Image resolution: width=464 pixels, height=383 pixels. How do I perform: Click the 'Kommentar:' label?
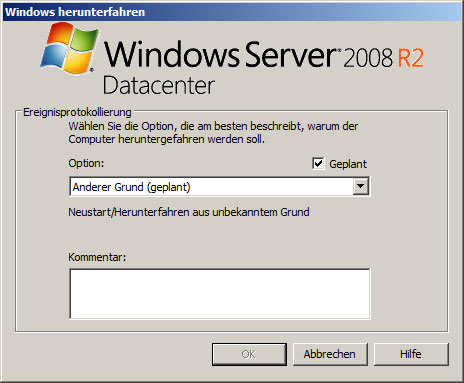[x=97, y=257]
